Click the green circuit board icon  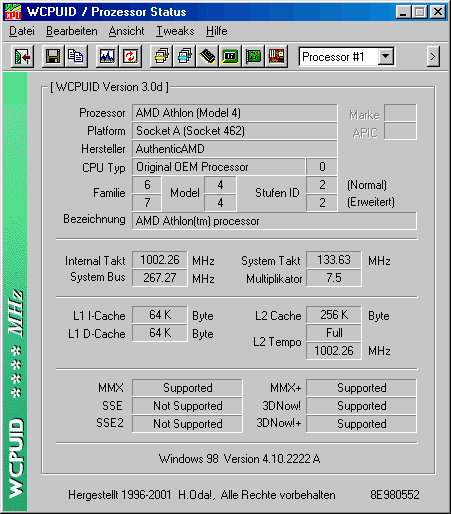253,57
